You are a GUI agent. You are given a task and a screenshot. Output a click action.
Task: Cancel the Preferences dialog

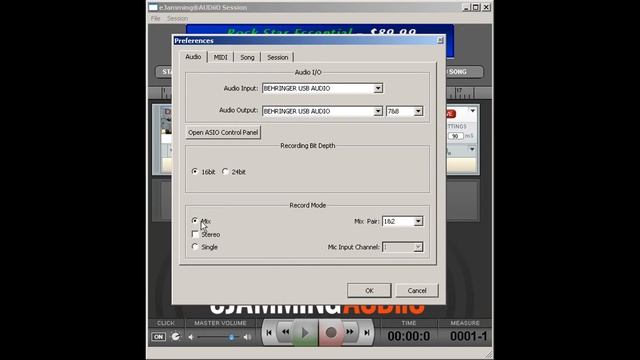(417, 291)
